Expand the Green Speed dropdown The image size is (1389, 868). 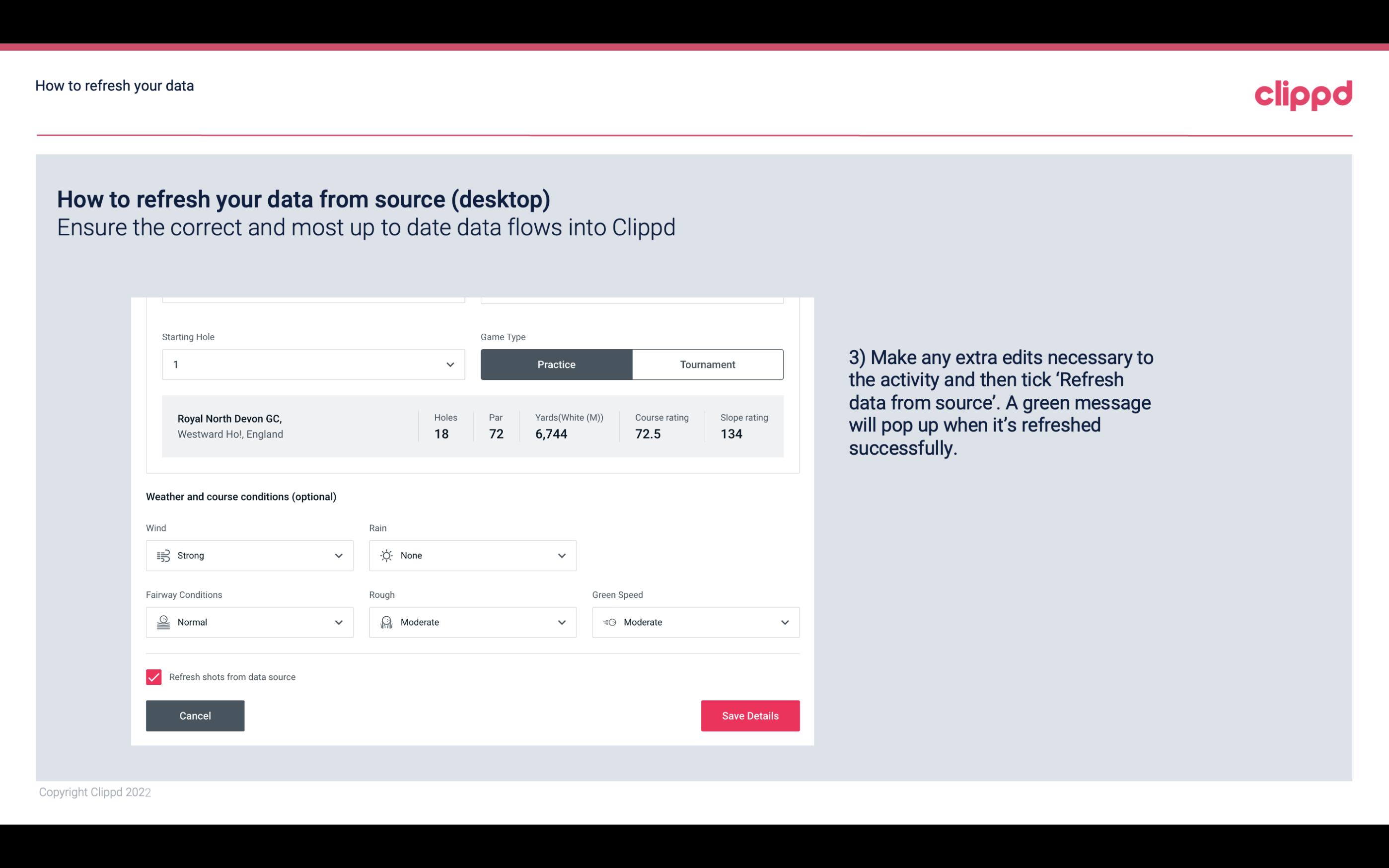(785, 622)
